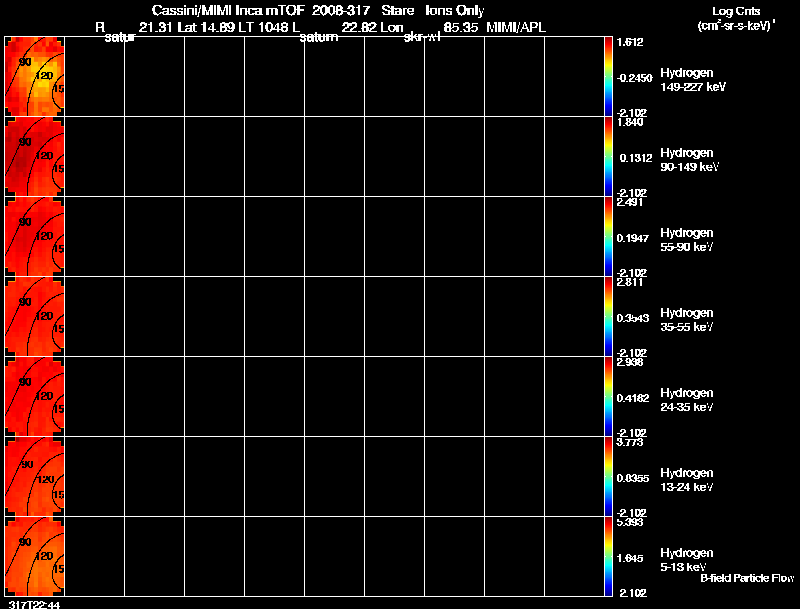
Task: Click the color bar maximum value 1.840
Action: tap(630, 122)
